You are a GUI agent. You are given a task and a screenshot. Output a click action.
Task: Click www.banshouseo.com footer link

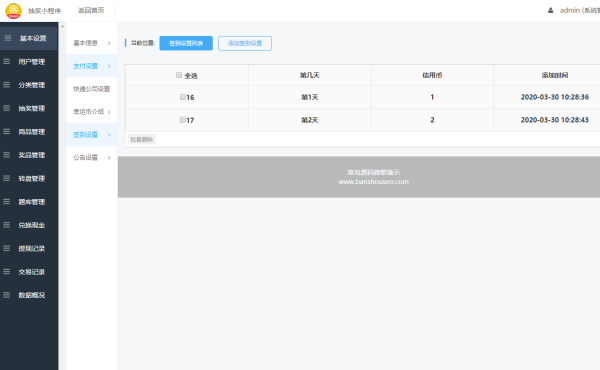point(373,182)
